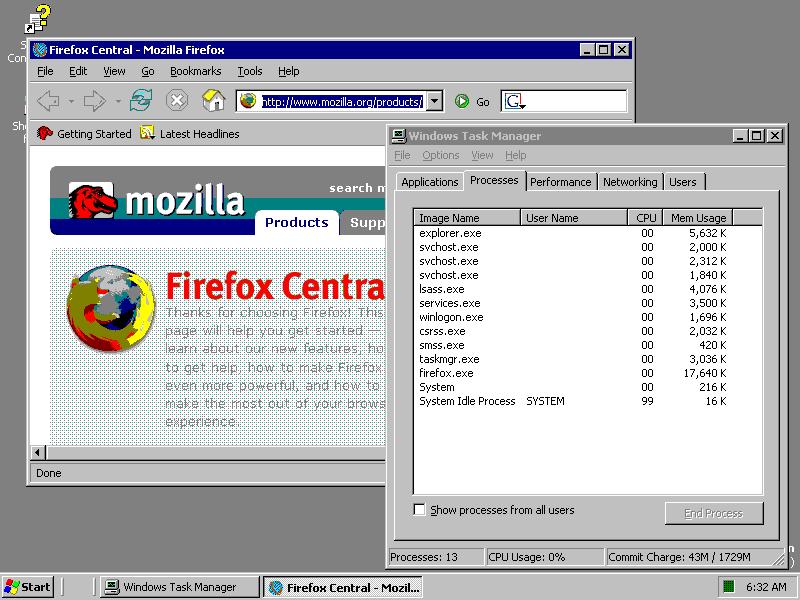Enable Show processes from all users
Viewport: 800px width, 600px height.
coord(419,510)
